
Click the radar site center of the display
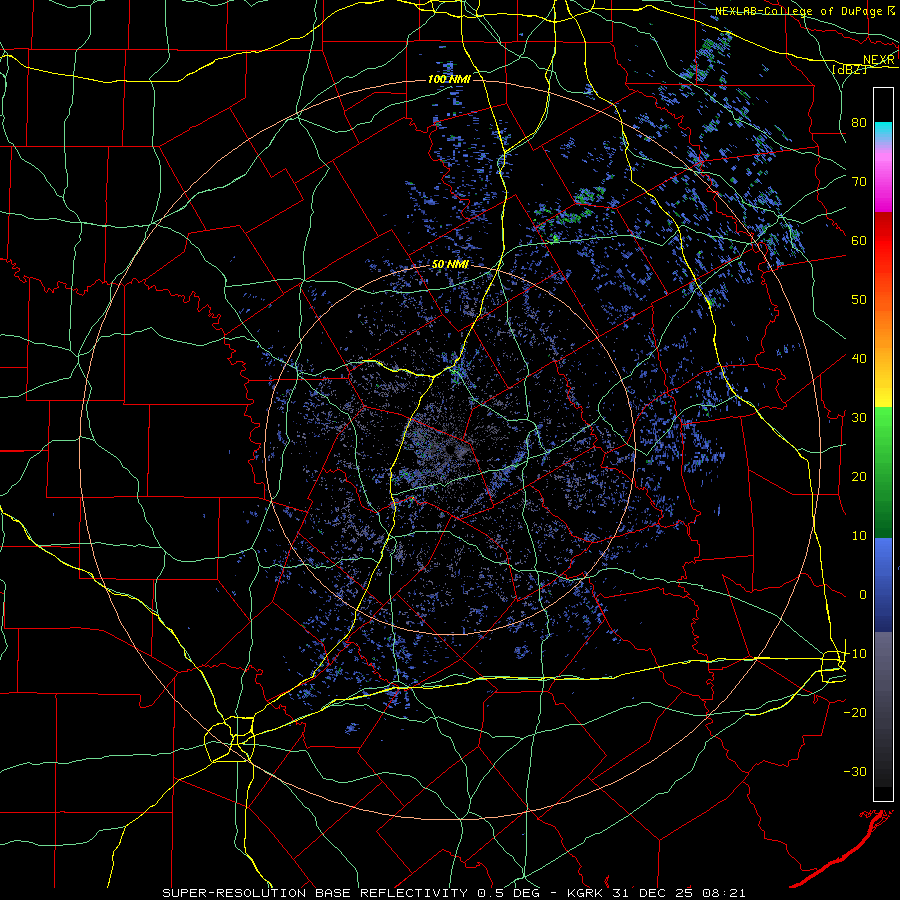[451, 450]
